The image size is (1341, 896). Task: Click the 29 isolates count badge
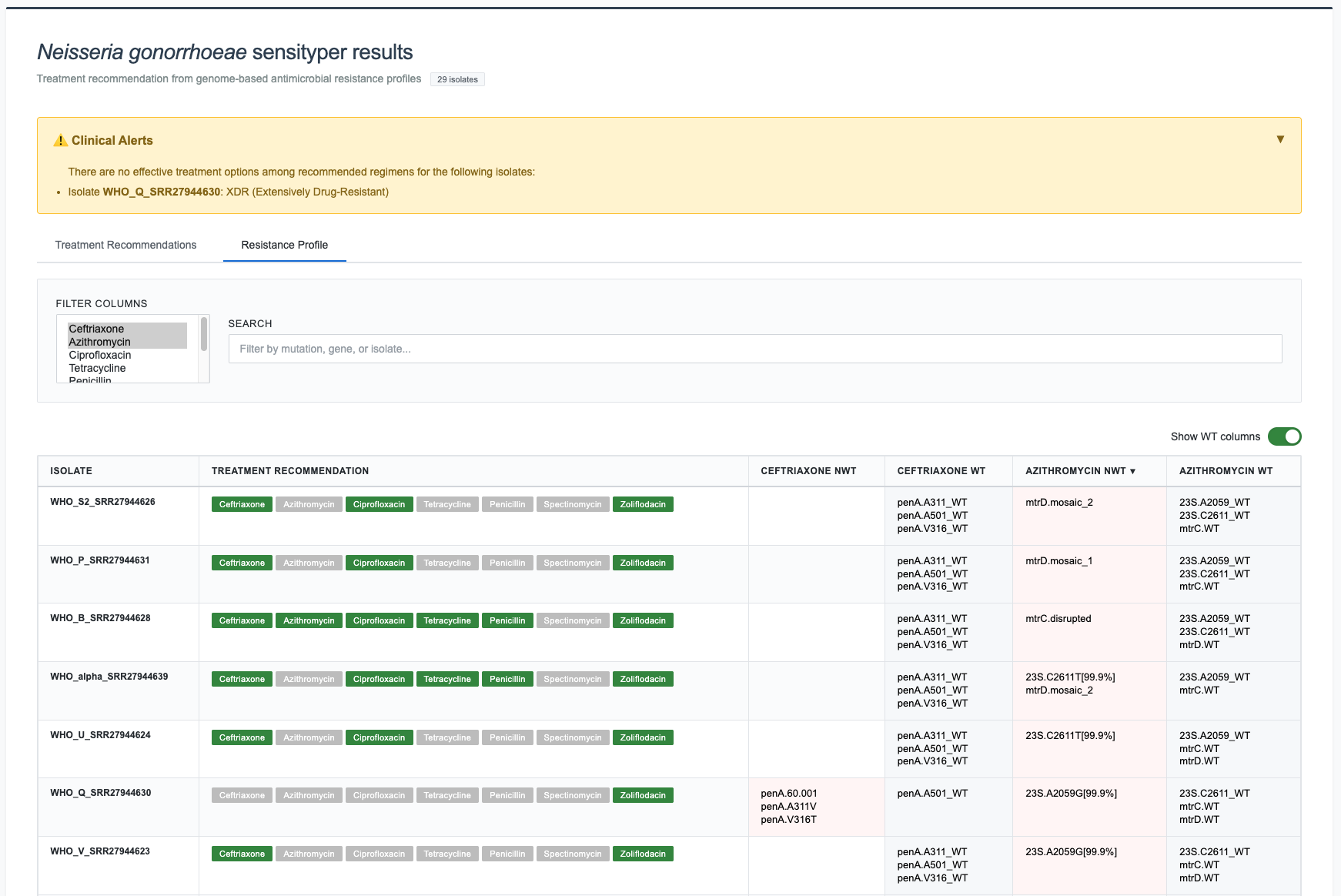pyautogui.click(x=457, y=79)
